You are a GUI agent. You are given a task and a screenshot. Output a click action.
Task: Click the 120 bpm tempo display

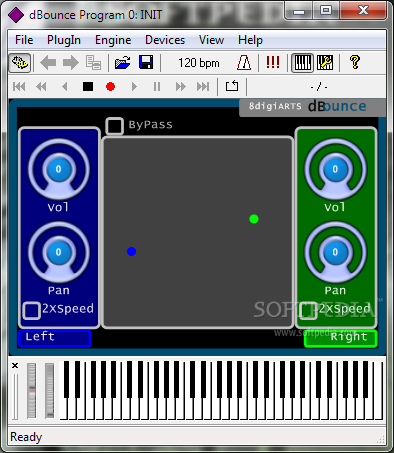click(x=199, y=63)
